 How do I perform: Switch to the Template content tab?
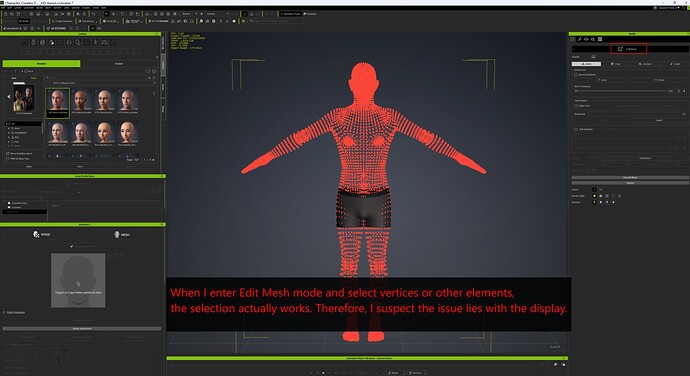(41, 63)
